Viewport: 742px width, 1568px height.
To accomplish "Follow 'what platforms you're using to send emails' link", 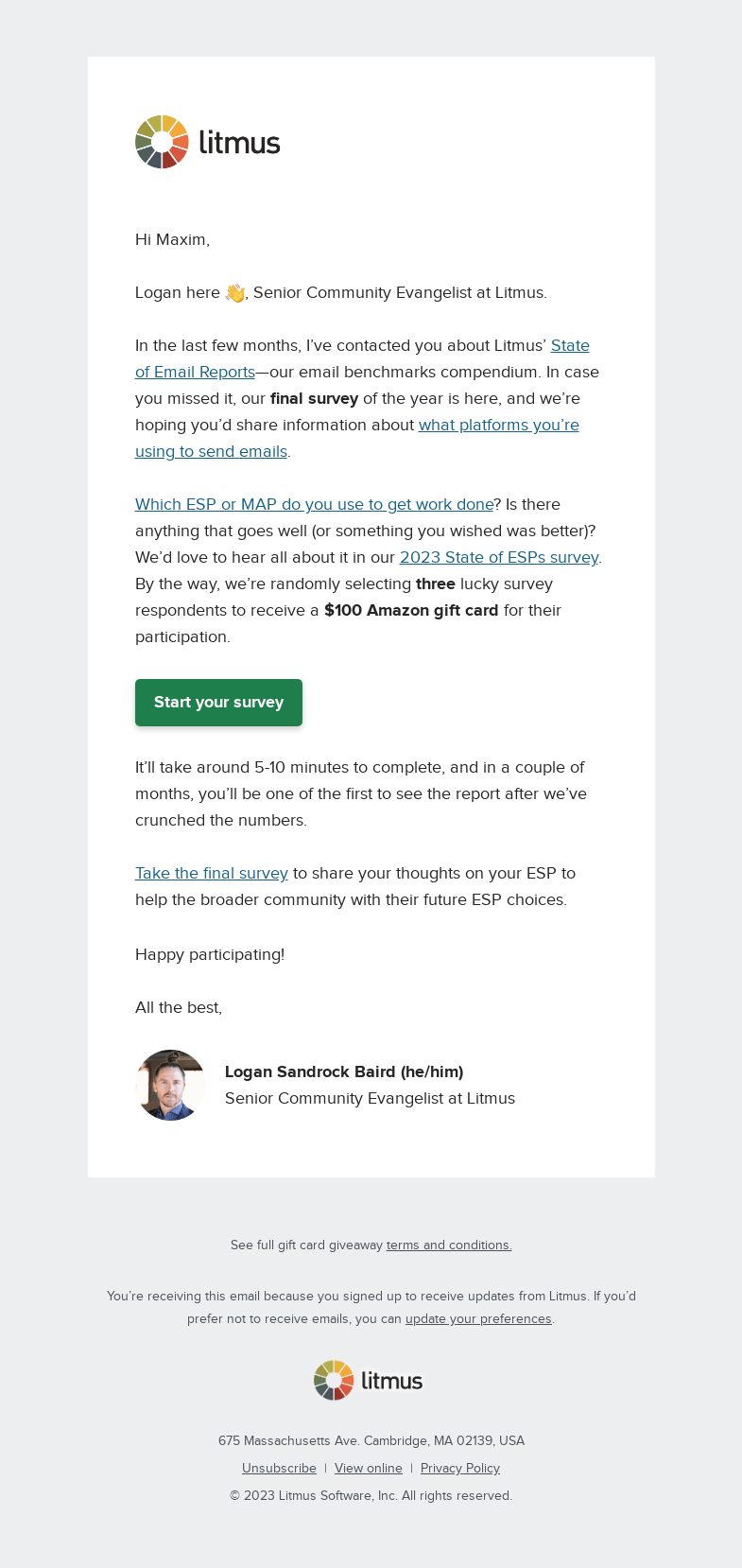I will tap(357, 438).
